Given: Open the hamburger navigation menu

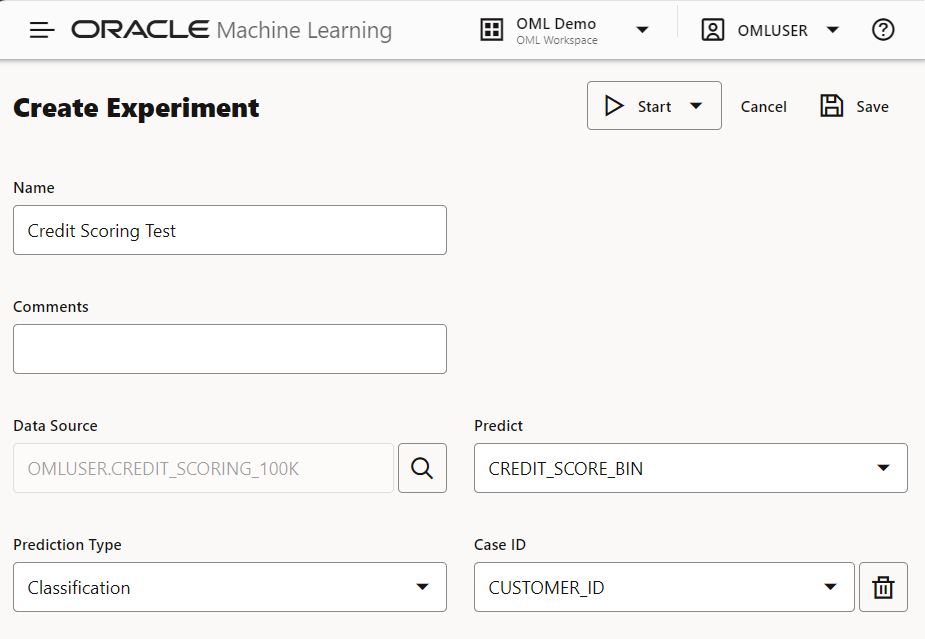Looking at the screenshot, I should click(42, 30).
